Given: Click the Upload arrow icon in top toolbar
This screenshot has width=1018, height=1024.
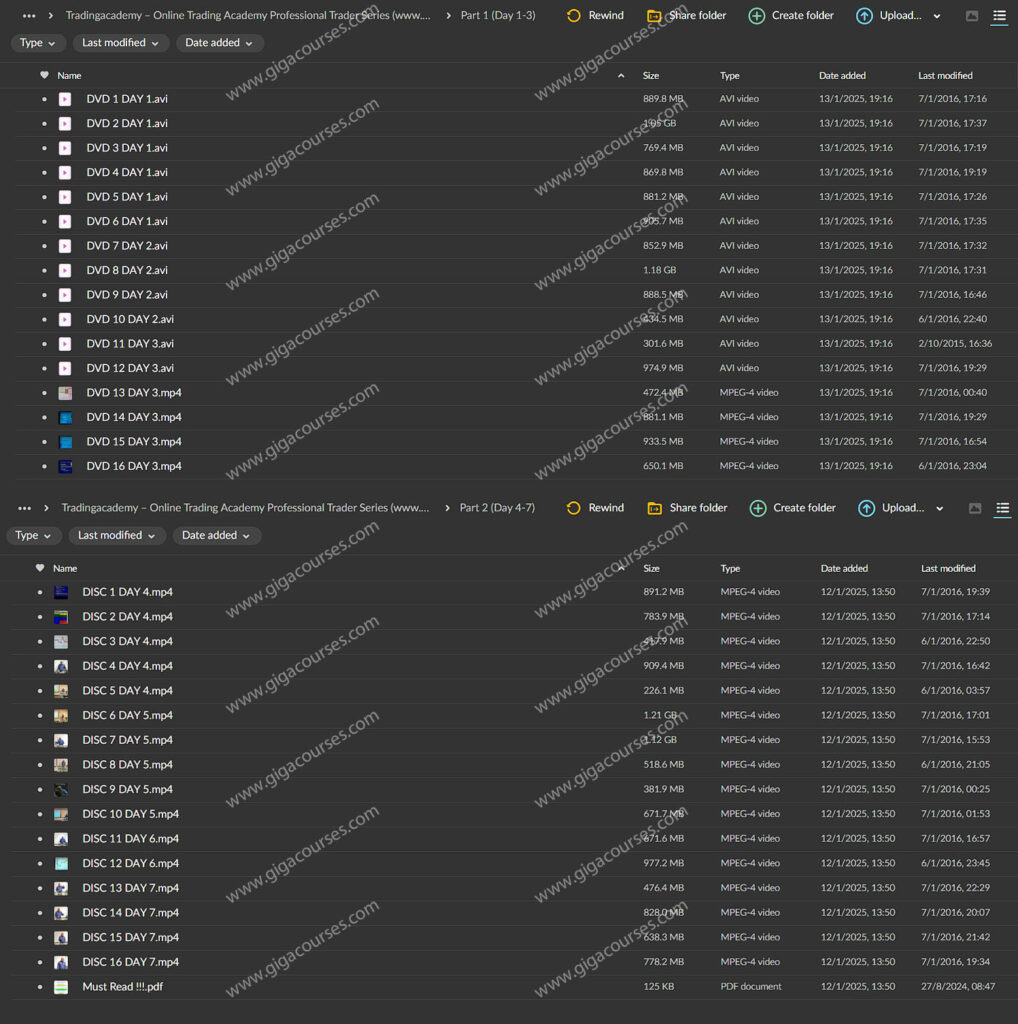Looking at the screenshot, I should point(864,16).
